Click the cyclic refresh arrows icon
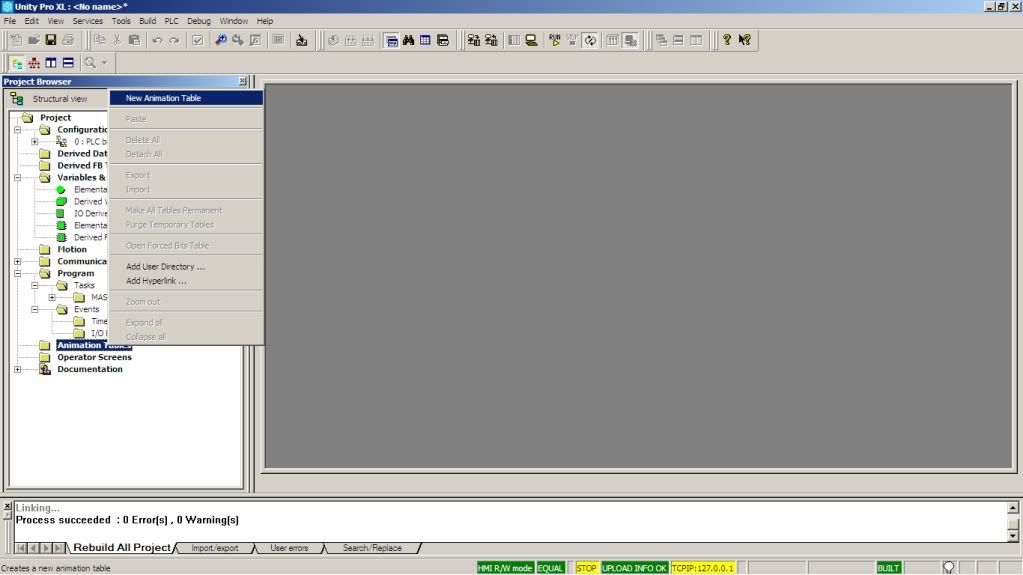The image size is (1023, 575). (x=590, y=40)
